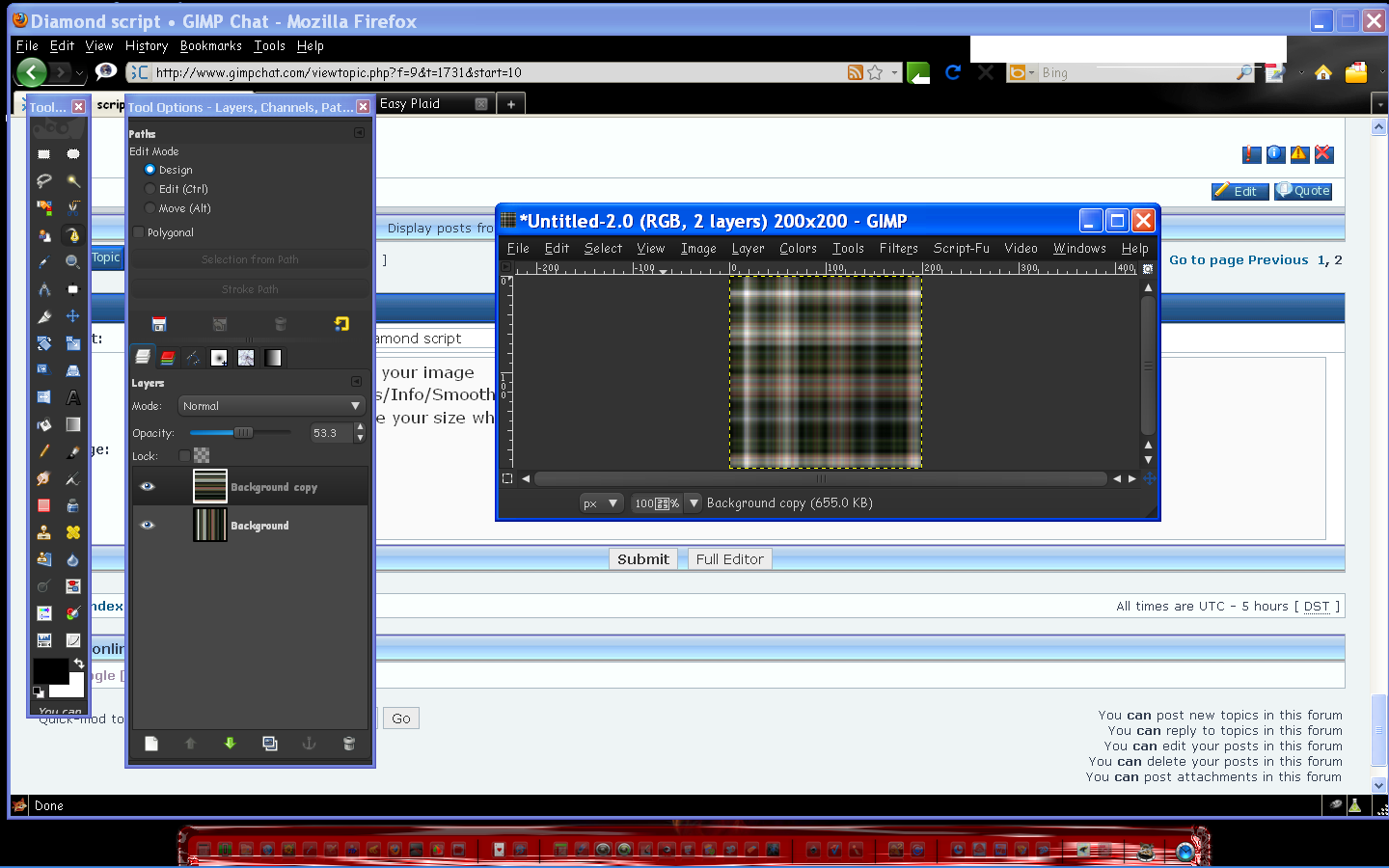Open the Layer menu in GIMP
Image resolution: width=1389 pixels, height=868 pixels.
click(x=748, y=248)
